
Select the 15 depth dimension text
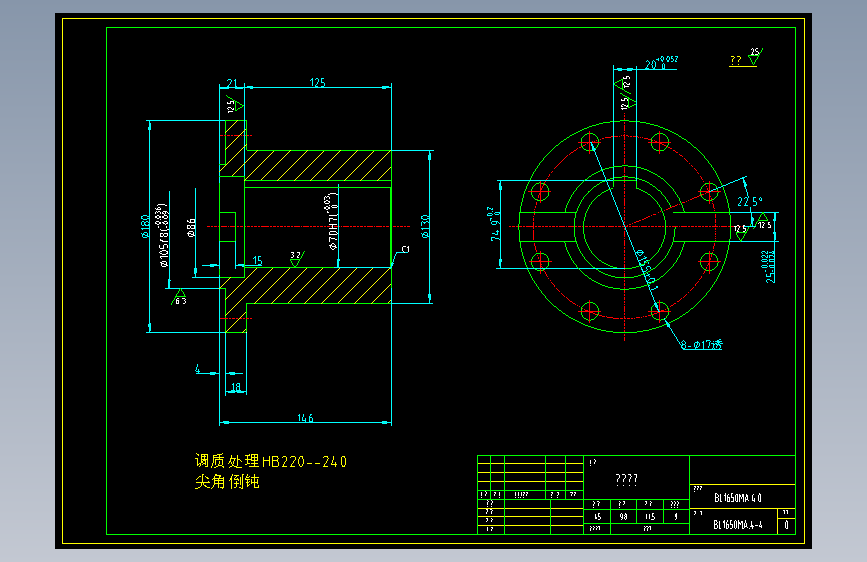[257, 260]
